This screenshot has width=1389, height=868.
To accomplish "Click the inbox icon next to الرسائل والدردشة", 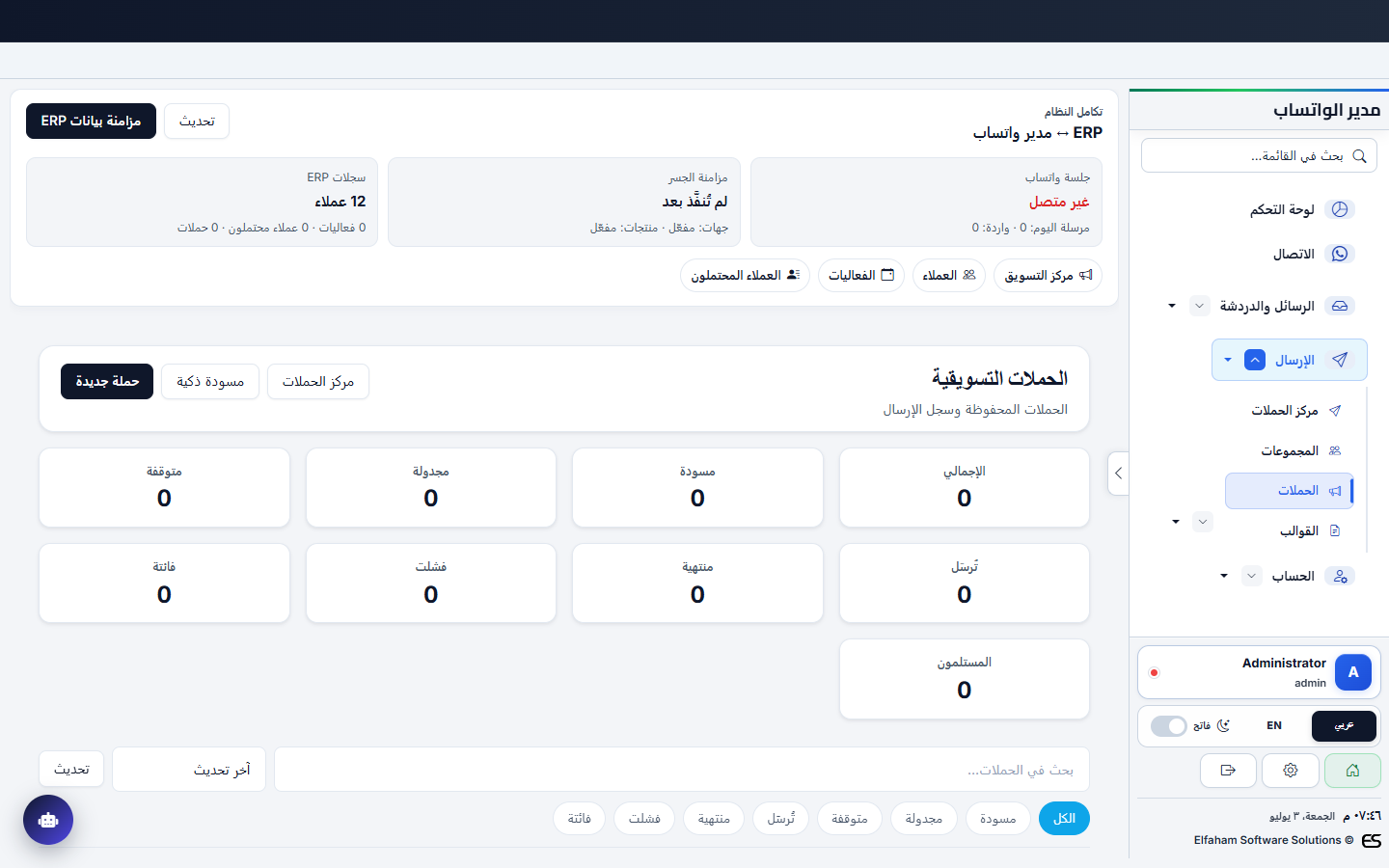I will coord(1340,306).
